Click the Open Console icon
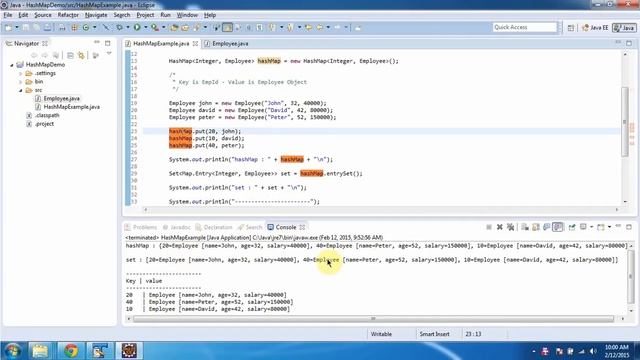Viewport: 640px width, 360px height. (x=600, y=227)
